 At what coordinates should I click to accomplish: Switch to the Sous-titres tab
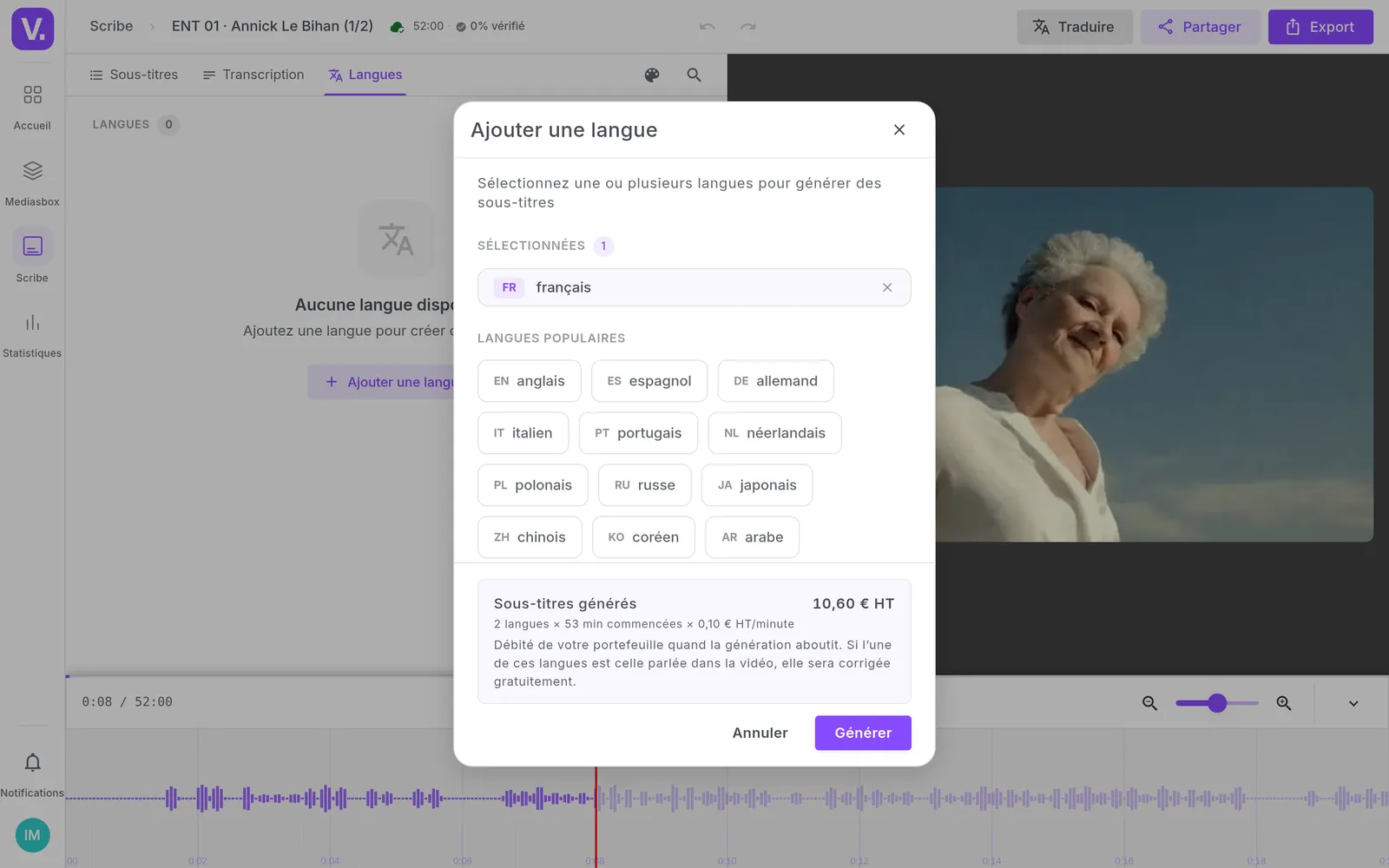(x=134, y=75)
